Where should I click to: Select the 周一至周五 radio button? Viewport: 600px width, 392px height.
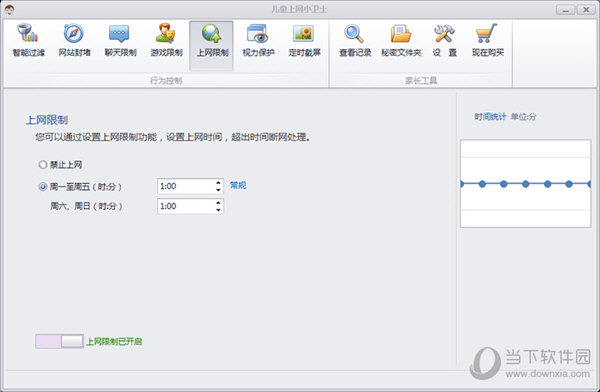(43, 187)
